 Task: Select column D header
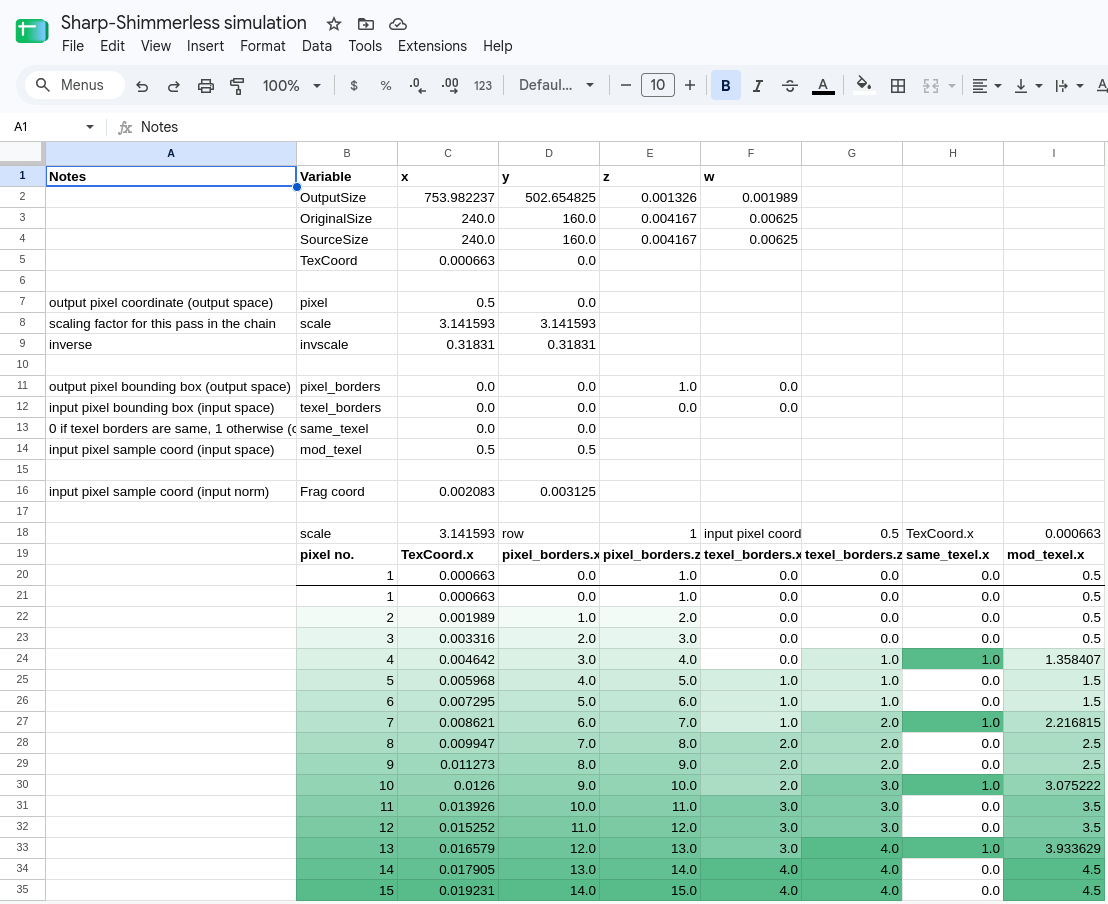tap(548, 153)
